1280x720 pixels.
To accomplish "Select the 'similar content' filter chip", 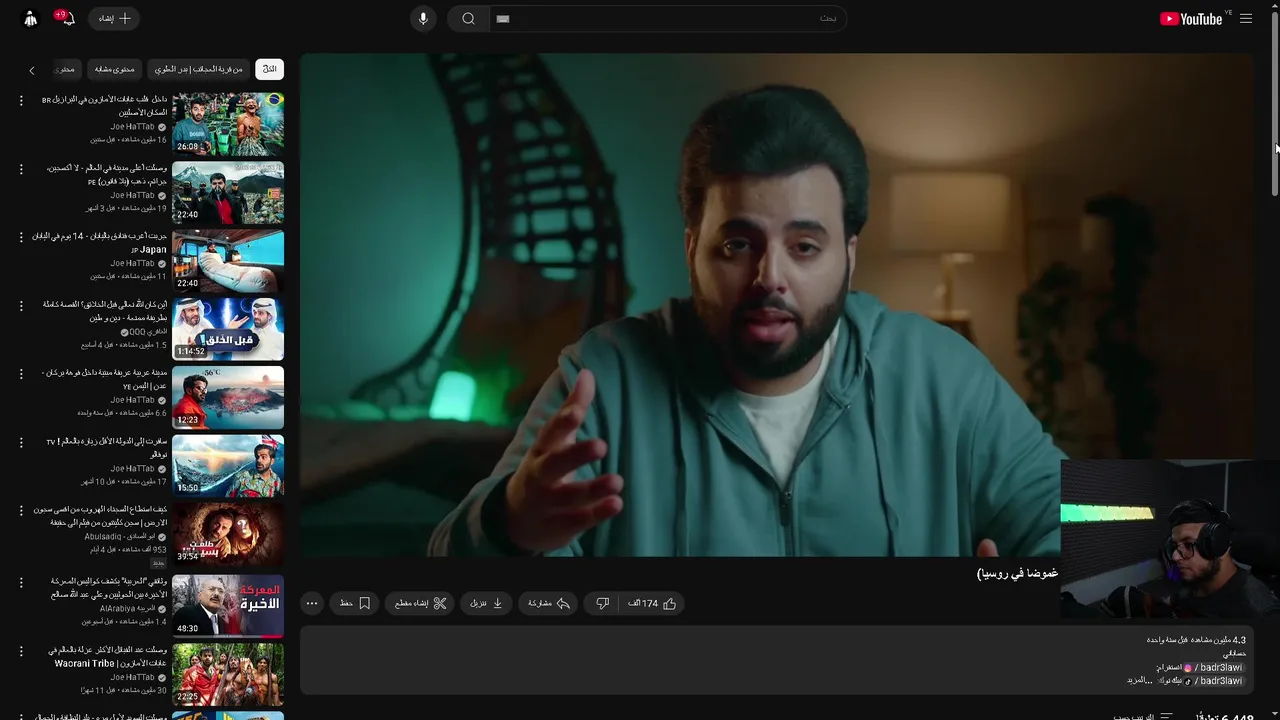I will point(115,69).
